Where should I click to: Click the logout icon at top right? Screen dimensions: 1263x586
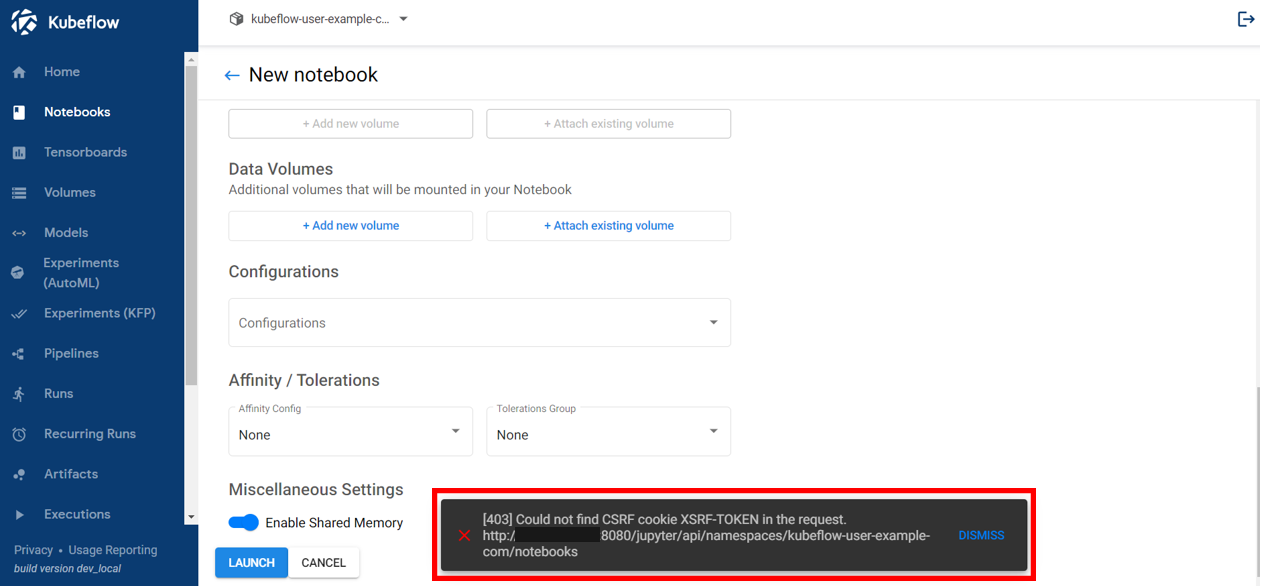[1245, 19]
